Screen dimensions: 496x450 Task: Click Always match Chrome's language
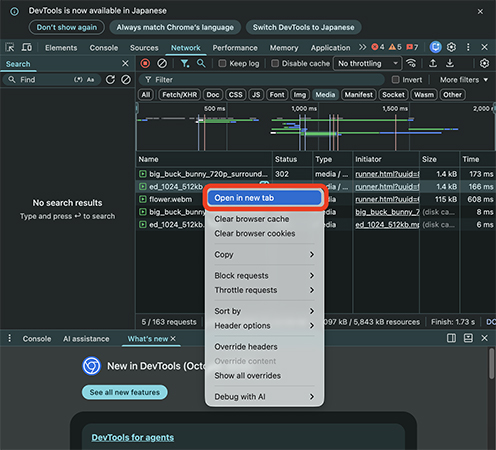175,27
